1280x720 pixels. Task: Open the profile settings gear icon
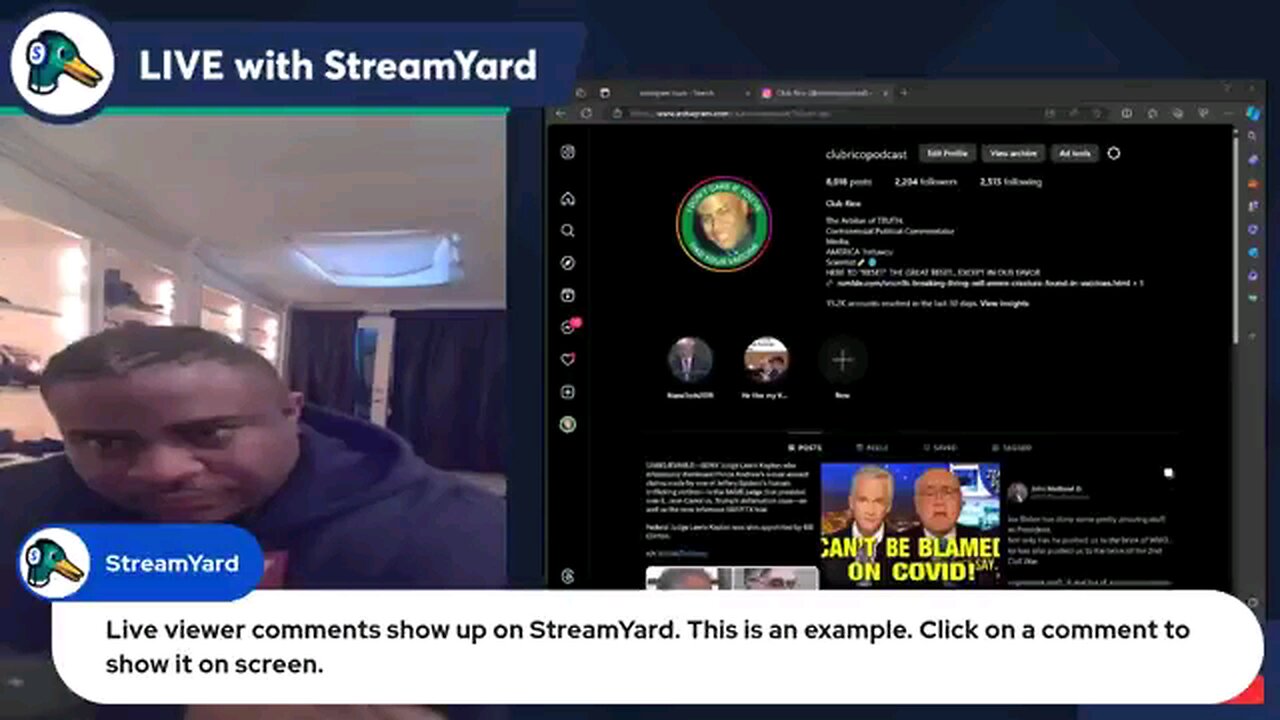(x=1114, y=153)
